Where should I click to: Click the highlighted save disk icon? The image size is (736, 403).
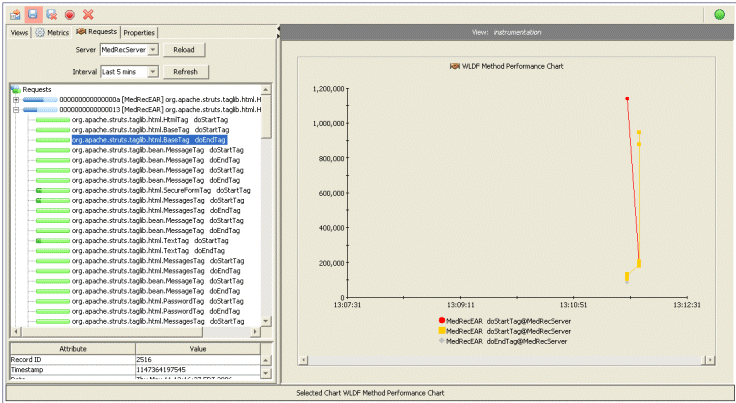34,15
